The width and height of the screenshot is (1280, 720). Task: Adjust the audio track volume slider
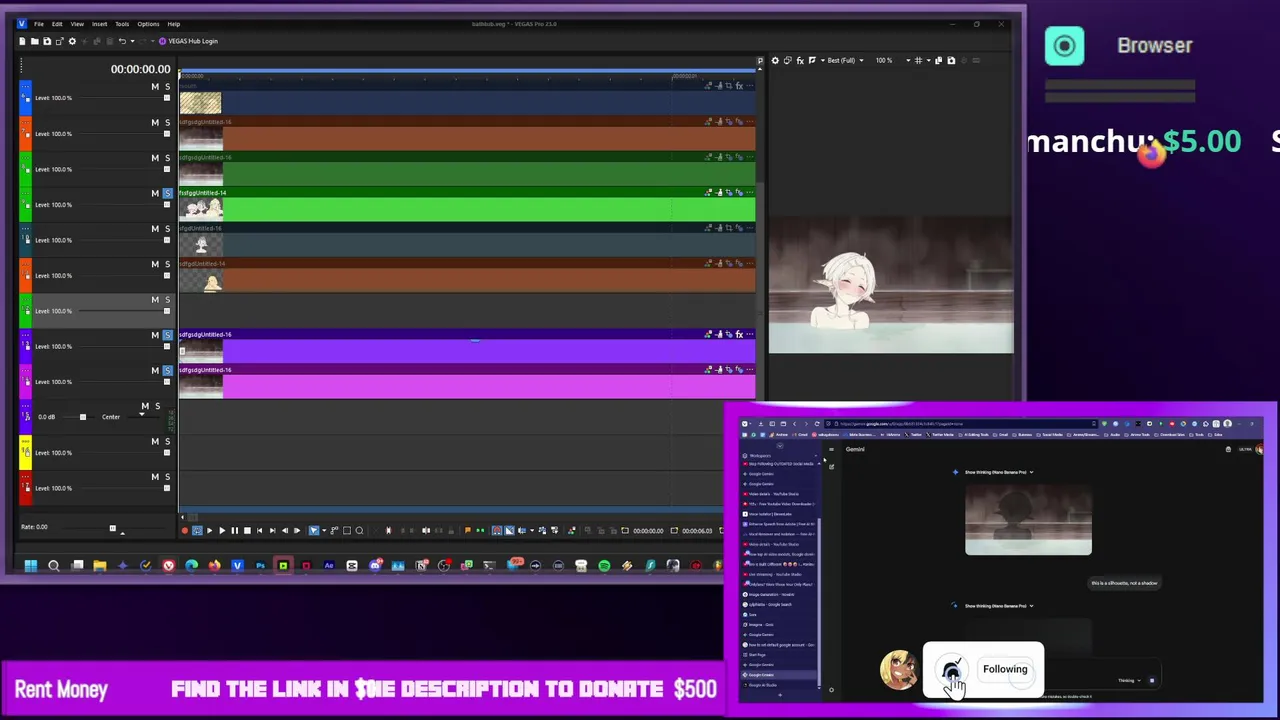click(x=82, y=417)
